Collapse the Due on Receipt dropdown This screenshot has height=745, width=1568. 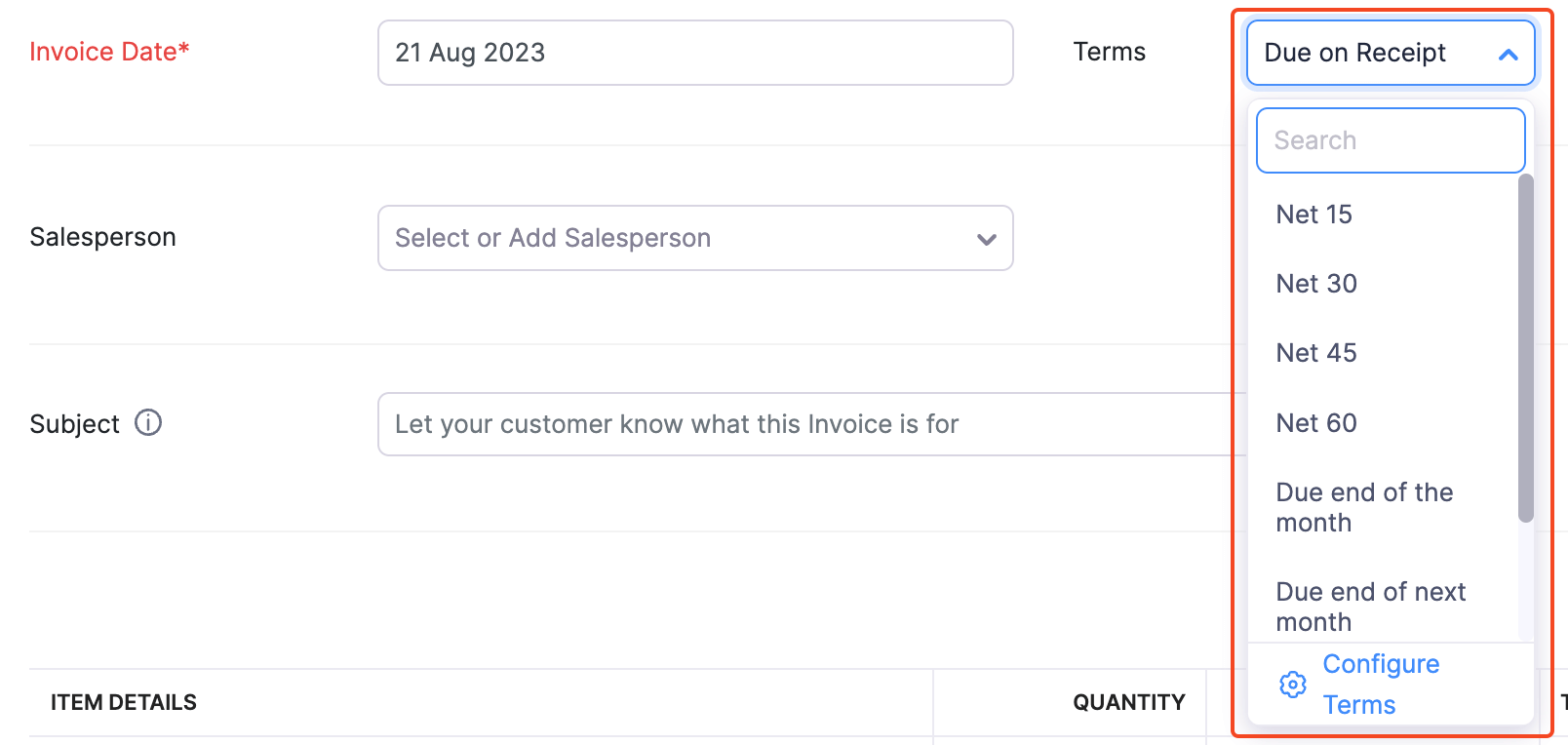coord(1390,53)
